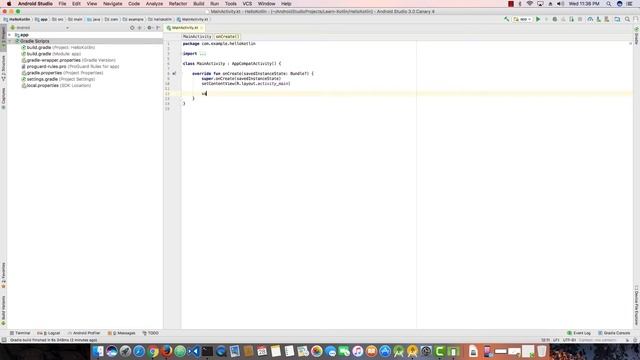Open the Event Log
The image size is (640, 360).
579,333
